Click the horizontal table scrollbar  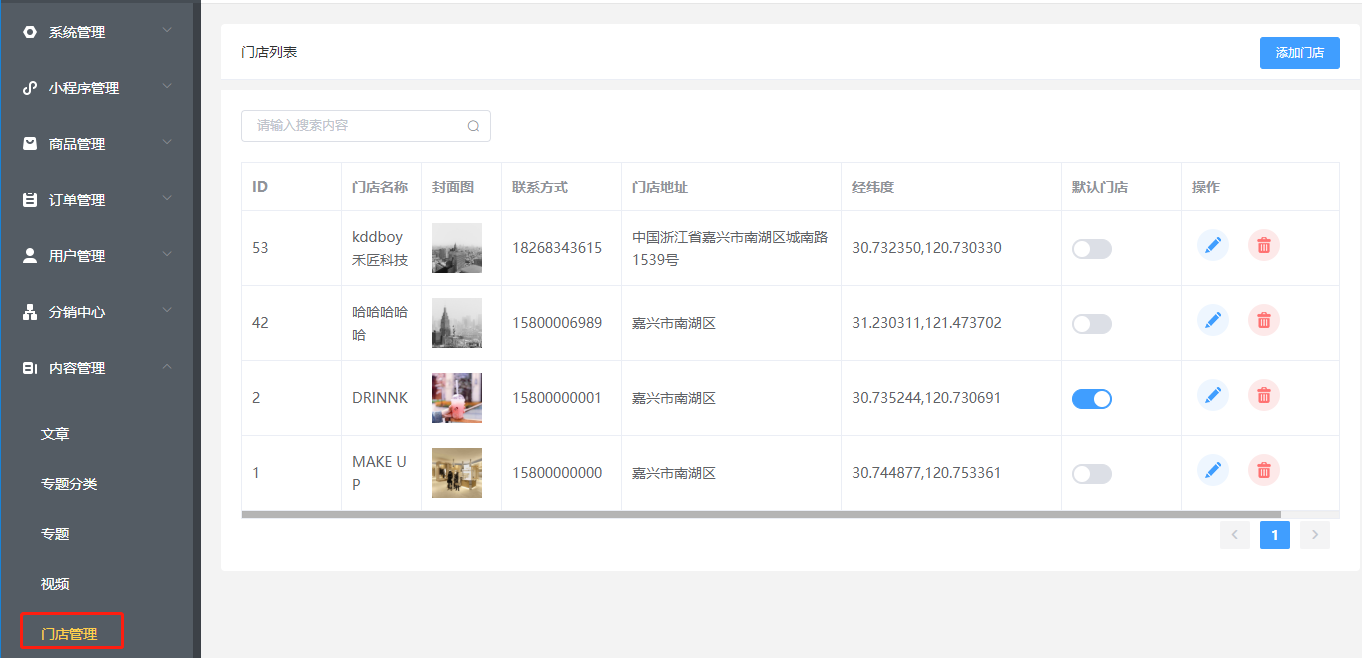tap(761, 515)
